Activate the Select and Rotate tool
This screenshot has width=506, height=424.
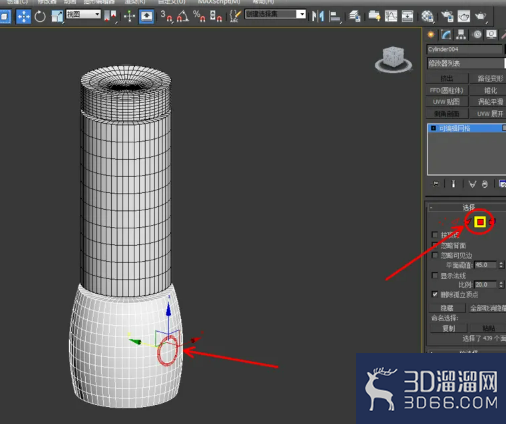40,16
